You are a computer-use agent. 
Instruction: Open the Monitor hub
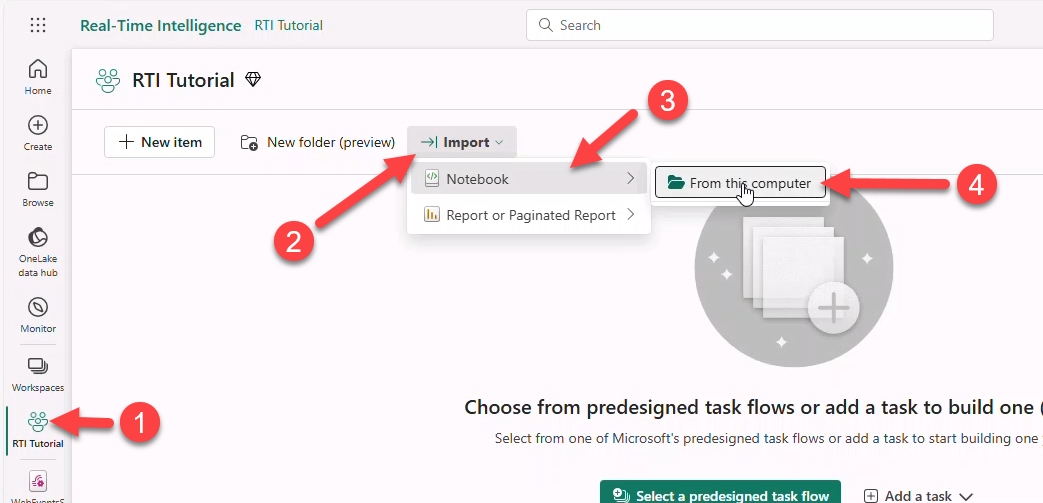[x=38, y=314]
